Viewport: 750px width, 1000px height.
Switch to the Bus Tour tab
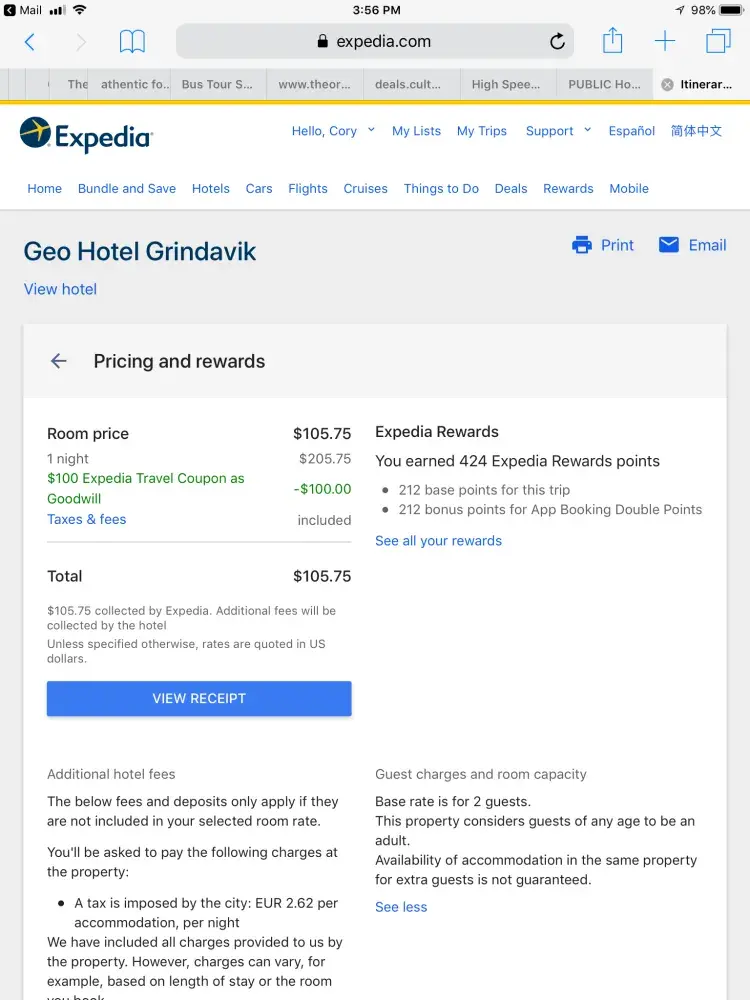click(x=217, y=85)
